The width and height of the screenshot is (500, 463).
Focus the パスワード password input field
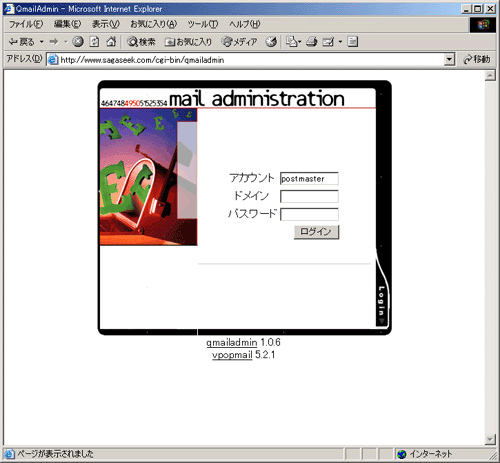point(309,214)
